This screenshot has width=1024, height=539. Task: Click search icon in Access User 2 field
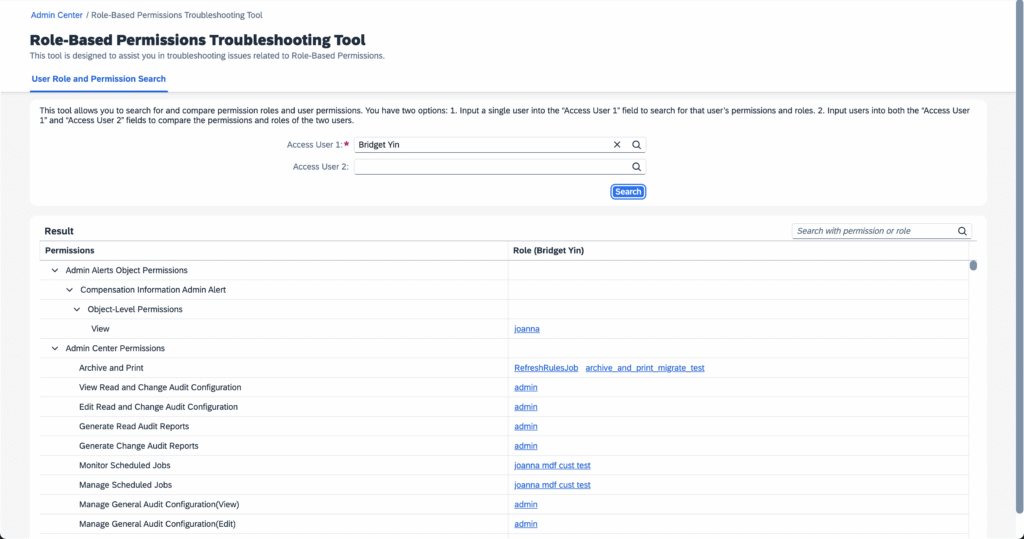636,167
